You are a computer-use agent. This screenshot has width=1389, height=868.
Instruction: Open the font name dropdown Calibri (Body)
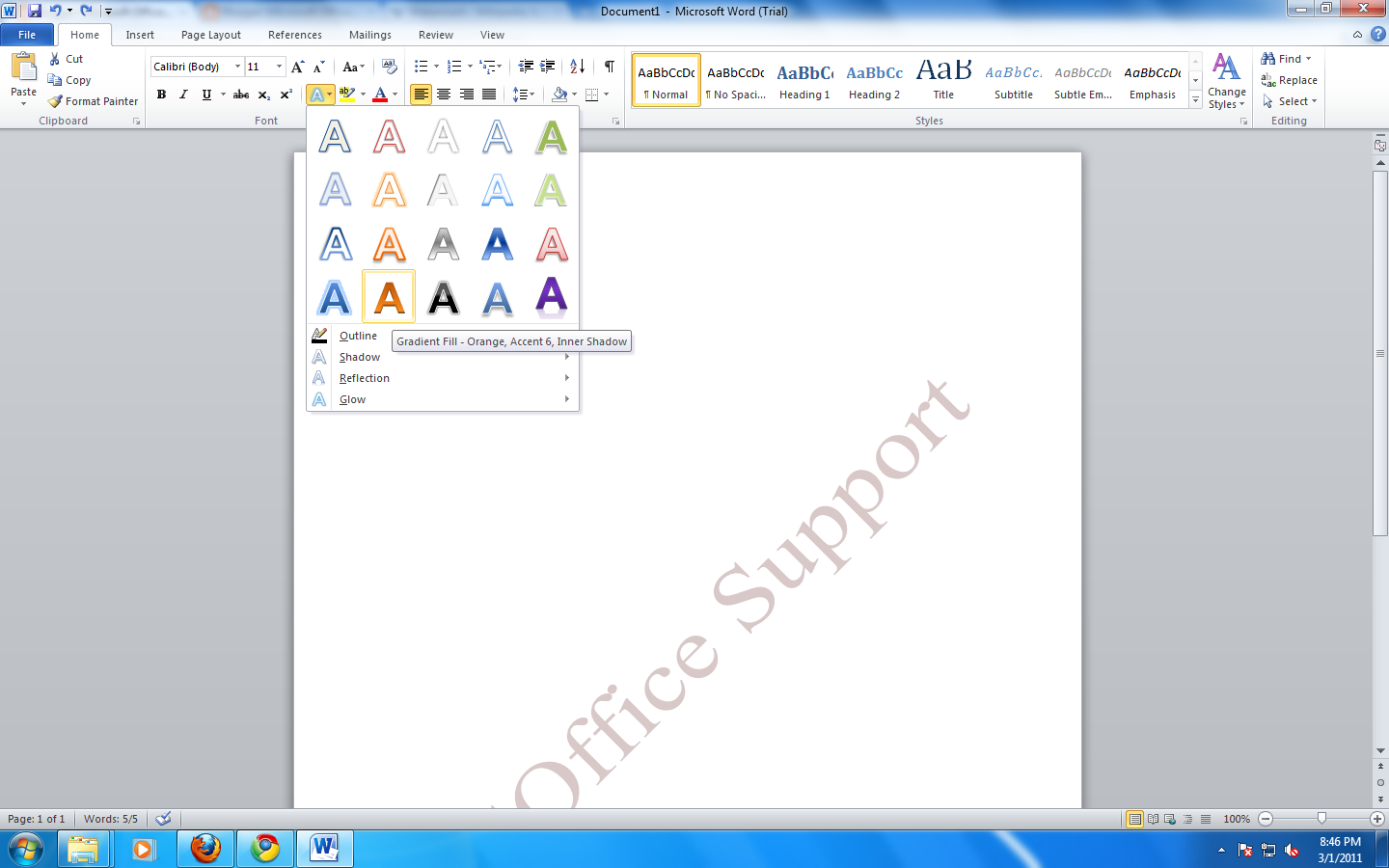tap(238, 67)
